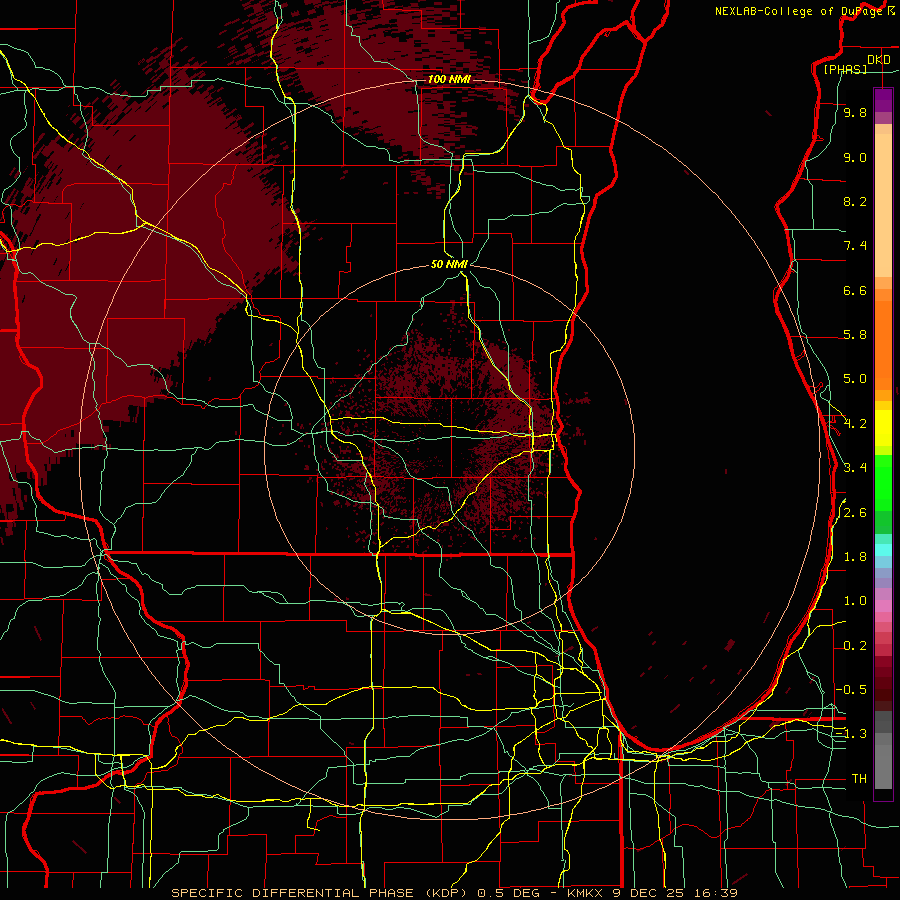Pick the cyan color bar segment
900x900 pixels.
(x=883, y=550)
